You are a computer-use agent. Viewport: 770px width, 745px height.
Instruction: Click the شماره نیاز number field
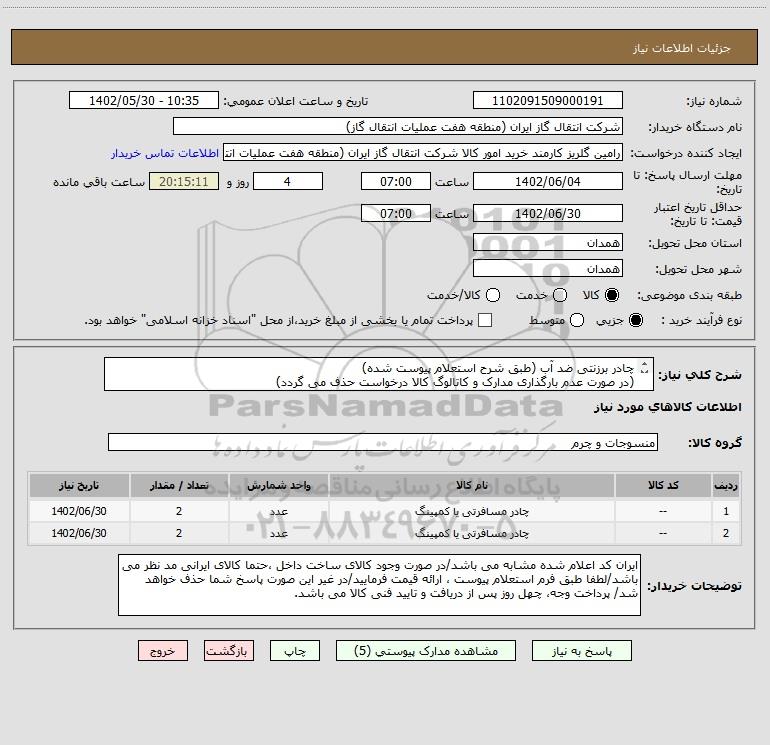(548, 101)
